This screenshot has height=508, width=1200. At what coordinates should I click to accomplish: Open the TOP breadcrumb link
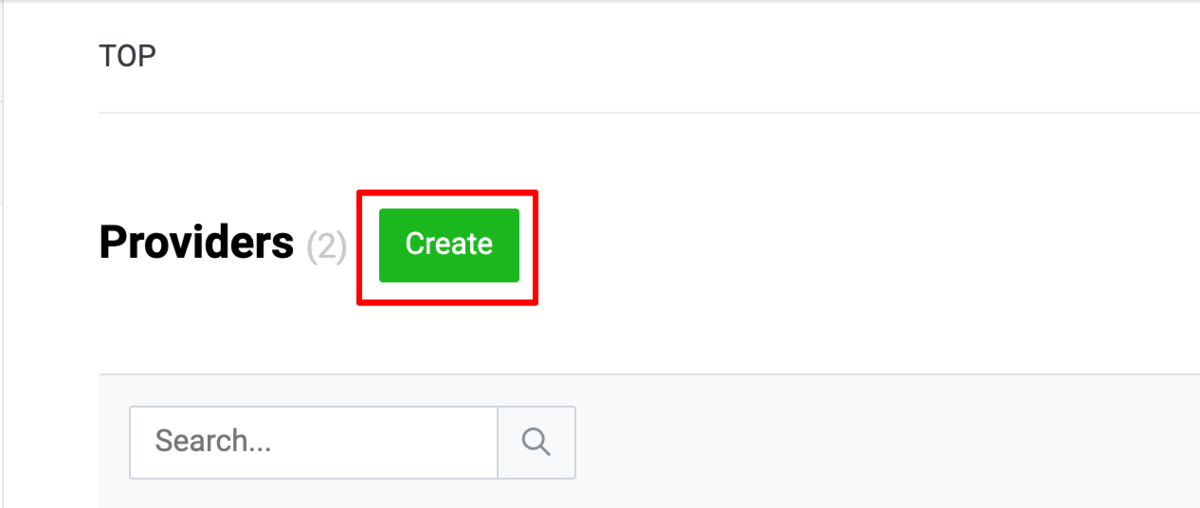pyautogui.click(x=128, y=56)
